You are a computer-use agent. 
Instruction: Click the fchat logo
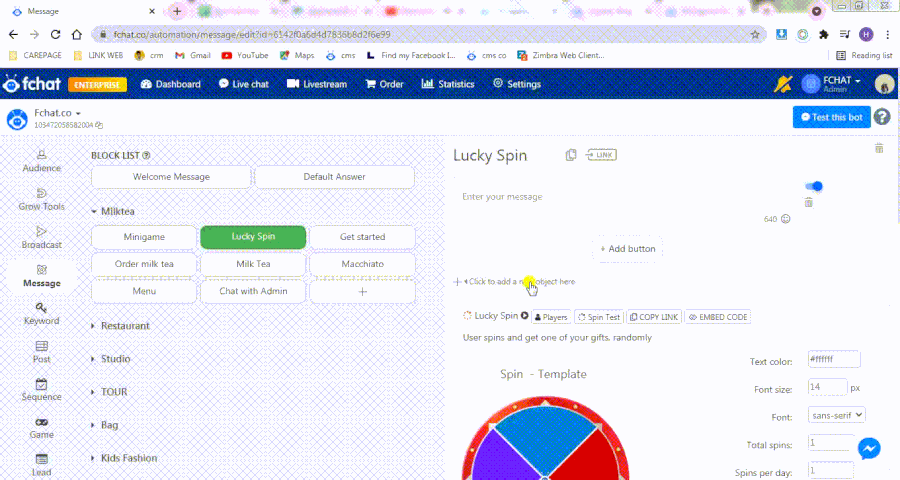[x=32, y=84]
